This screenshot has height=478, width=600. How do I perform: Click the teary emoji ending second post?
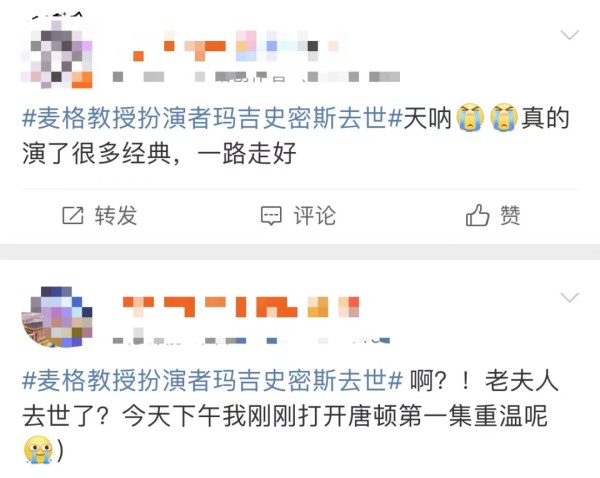point(38,450)
